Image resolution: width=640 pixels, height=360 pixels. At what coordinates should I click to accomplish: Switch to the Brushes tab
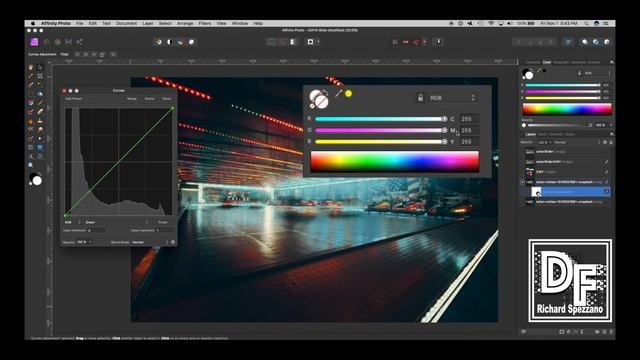click(594, 62)
